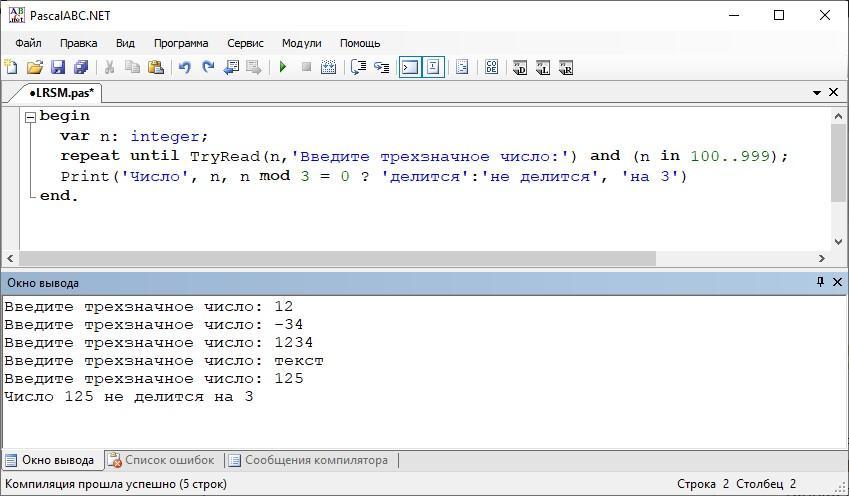The image size is (849, 496).
Task: Click the Компиляция прошла успешно status text
Action: 116,484
